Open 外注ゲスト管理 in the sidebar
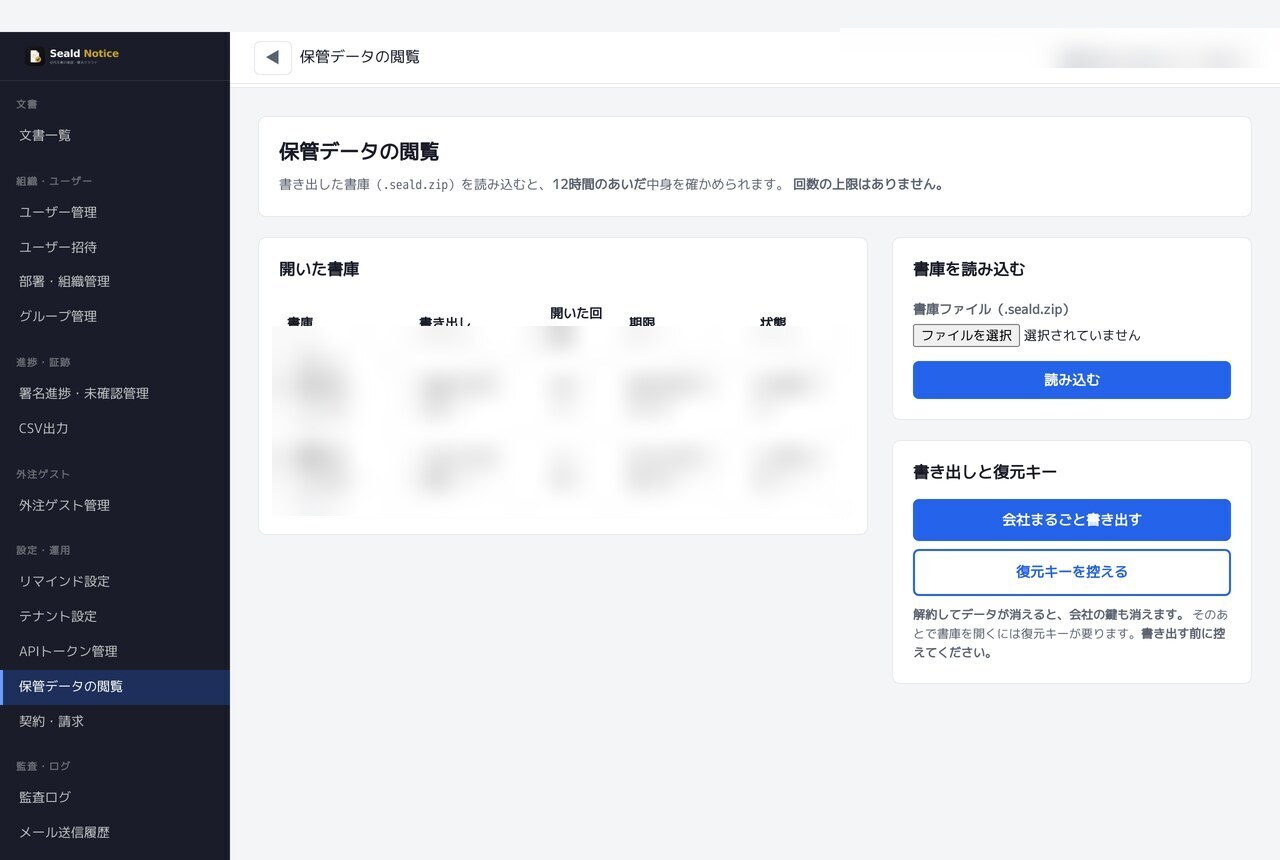 click(115, 505)
